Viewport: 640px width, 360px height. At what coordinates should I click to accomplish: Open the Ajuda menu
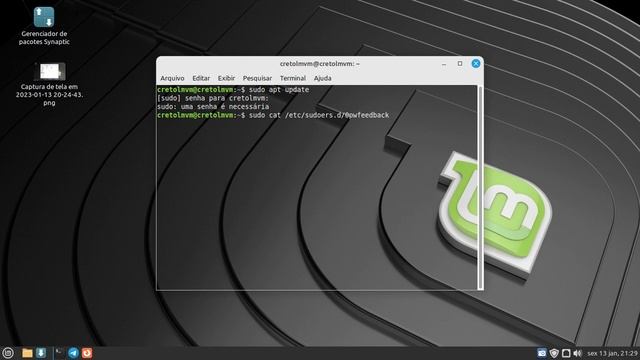322,78
